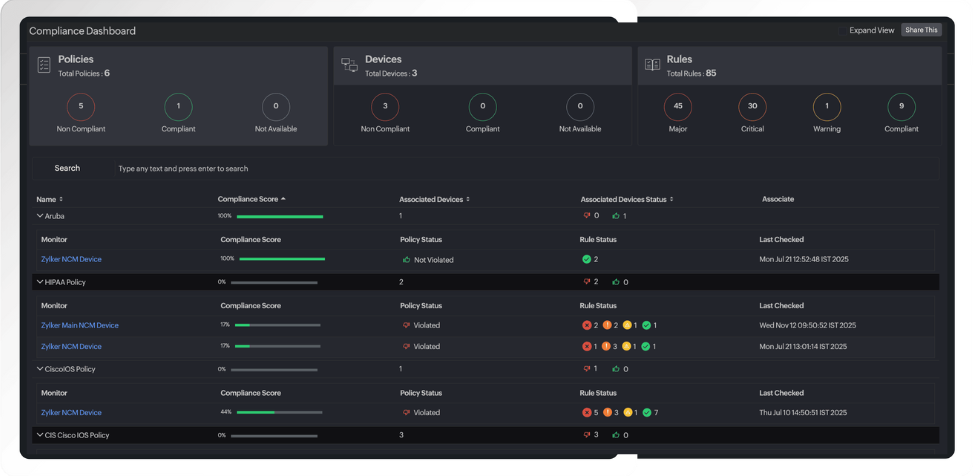This screenshot has width=974, height=476.
Task: Click timestamp 'Mon Jul 21 12:52:48 IST 2025'
Action: pos(804,259)
